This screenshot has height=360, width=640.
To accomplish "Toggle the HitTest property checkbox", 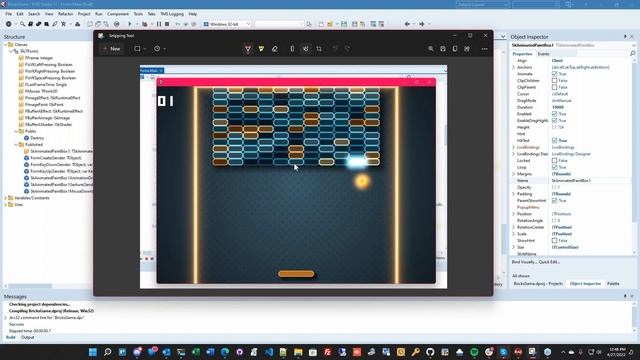I will [554, 140].
